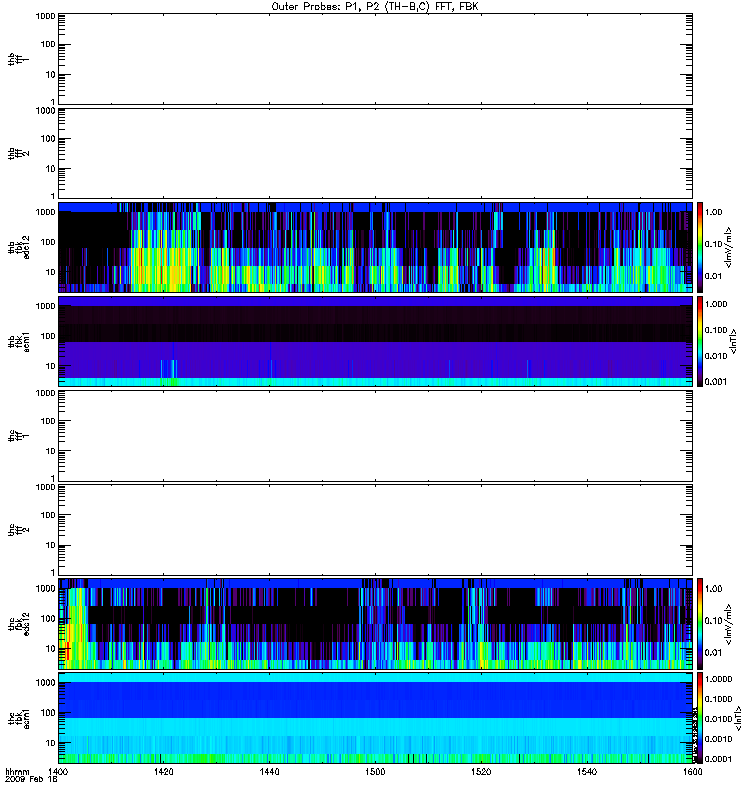
Task: Click the '1440' time axis tick label
Action: [x=269, y=772]
